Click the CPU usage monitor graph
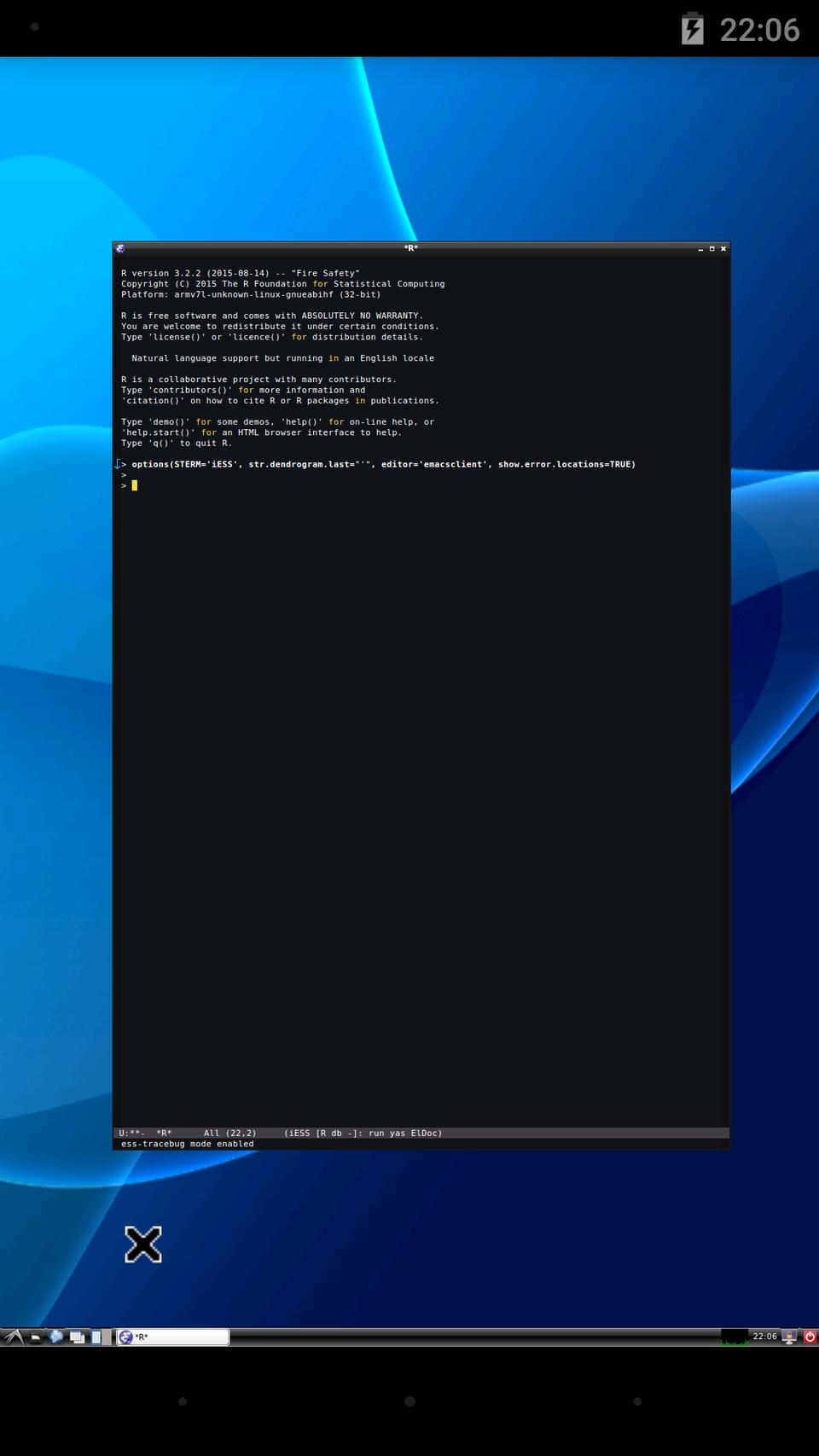Screen dimensions: 819x1456 pyautogui.click(x=735, y=1337)
